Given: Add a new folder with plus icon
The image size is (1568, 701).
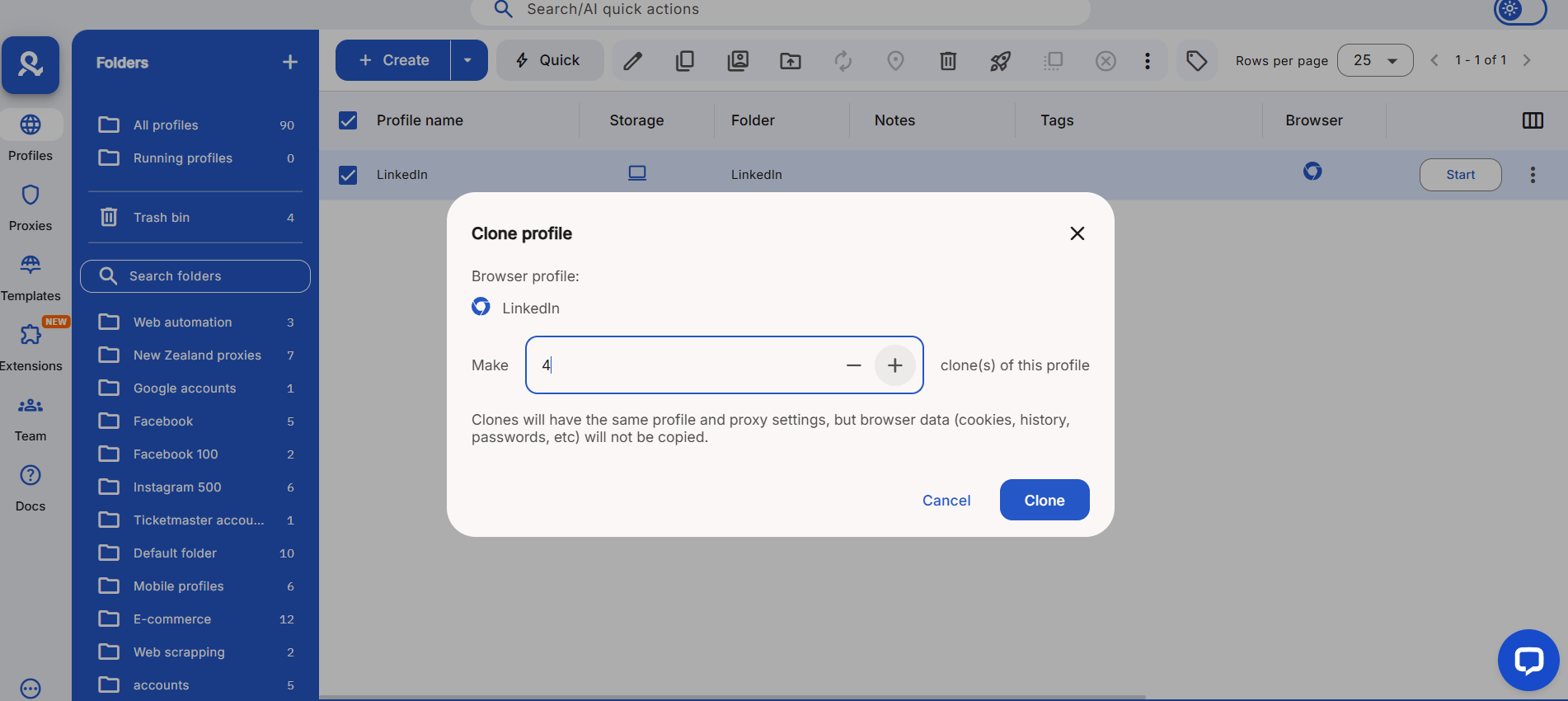Looking at the screenshot, I should tap(289, 63).
